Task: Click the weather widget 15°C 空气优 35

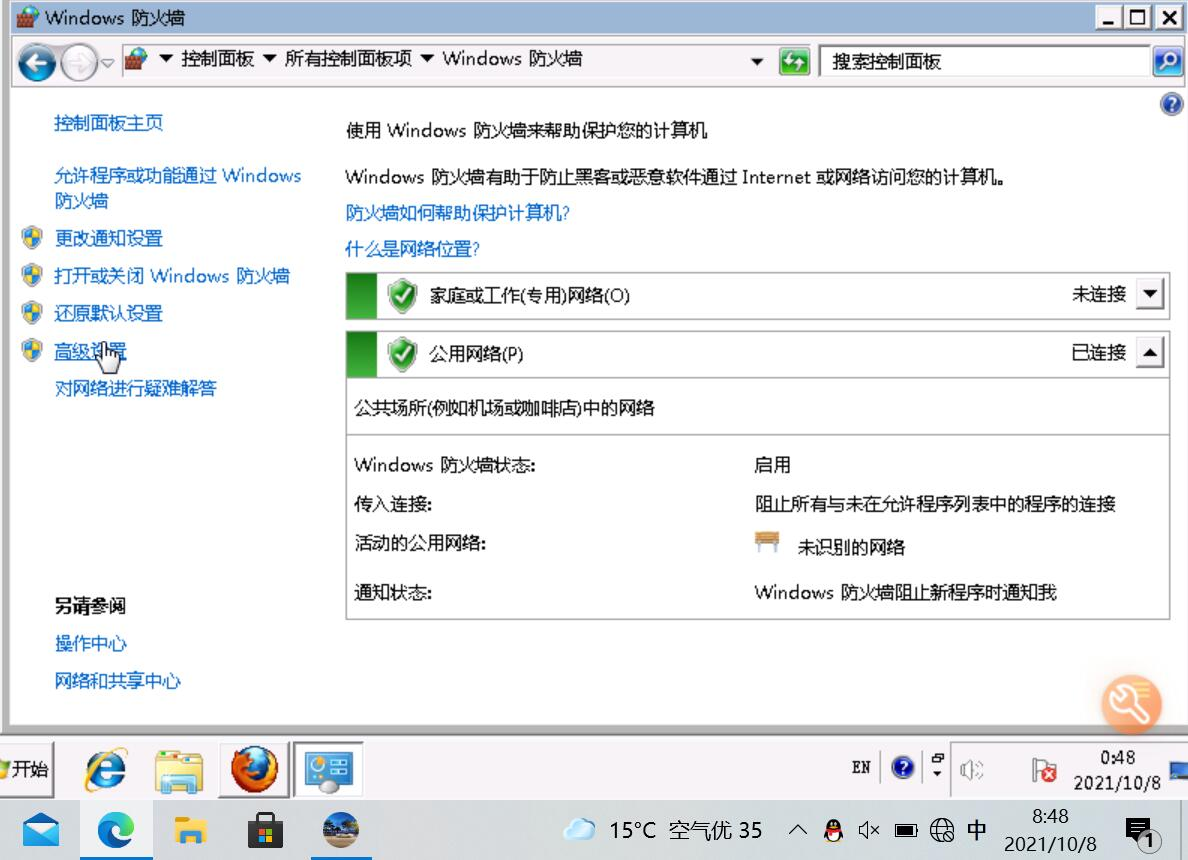Action: point(662,830)
